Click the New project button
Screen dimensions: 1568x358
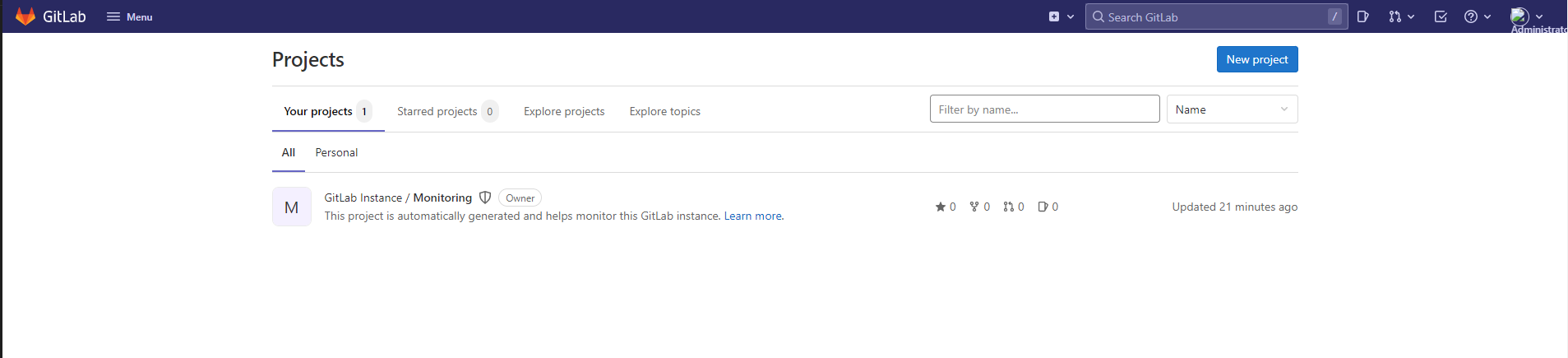[x=1256, y=59]
